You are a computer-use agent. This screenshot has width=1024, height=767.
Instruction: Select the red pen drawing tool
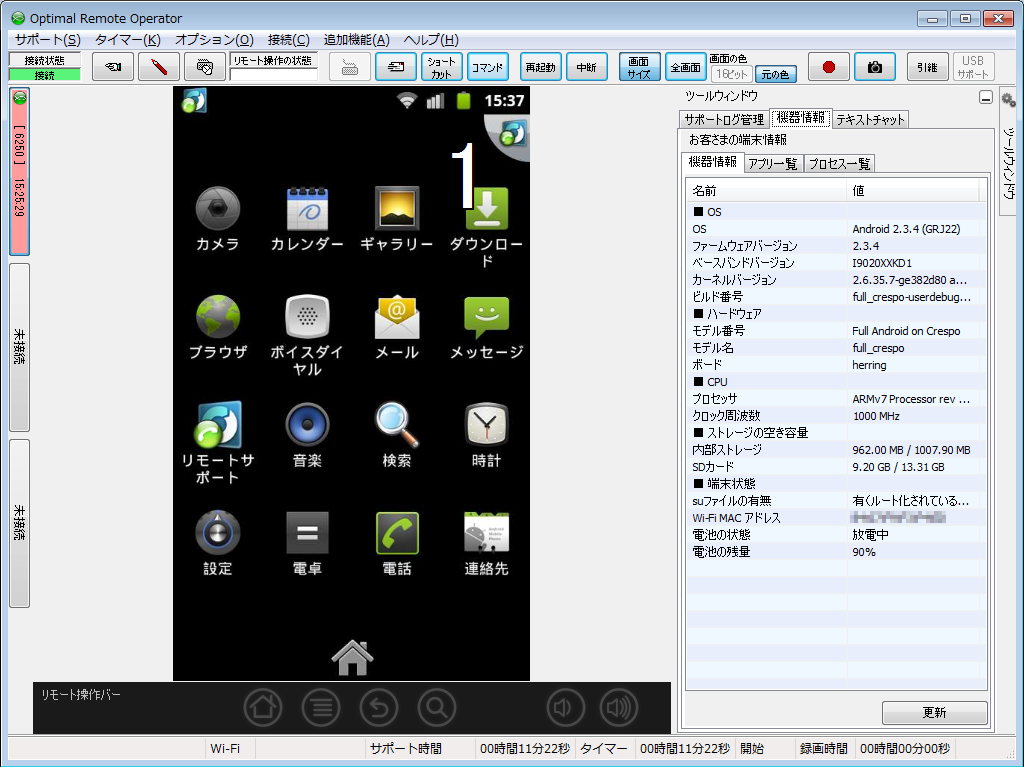point(159,67)
